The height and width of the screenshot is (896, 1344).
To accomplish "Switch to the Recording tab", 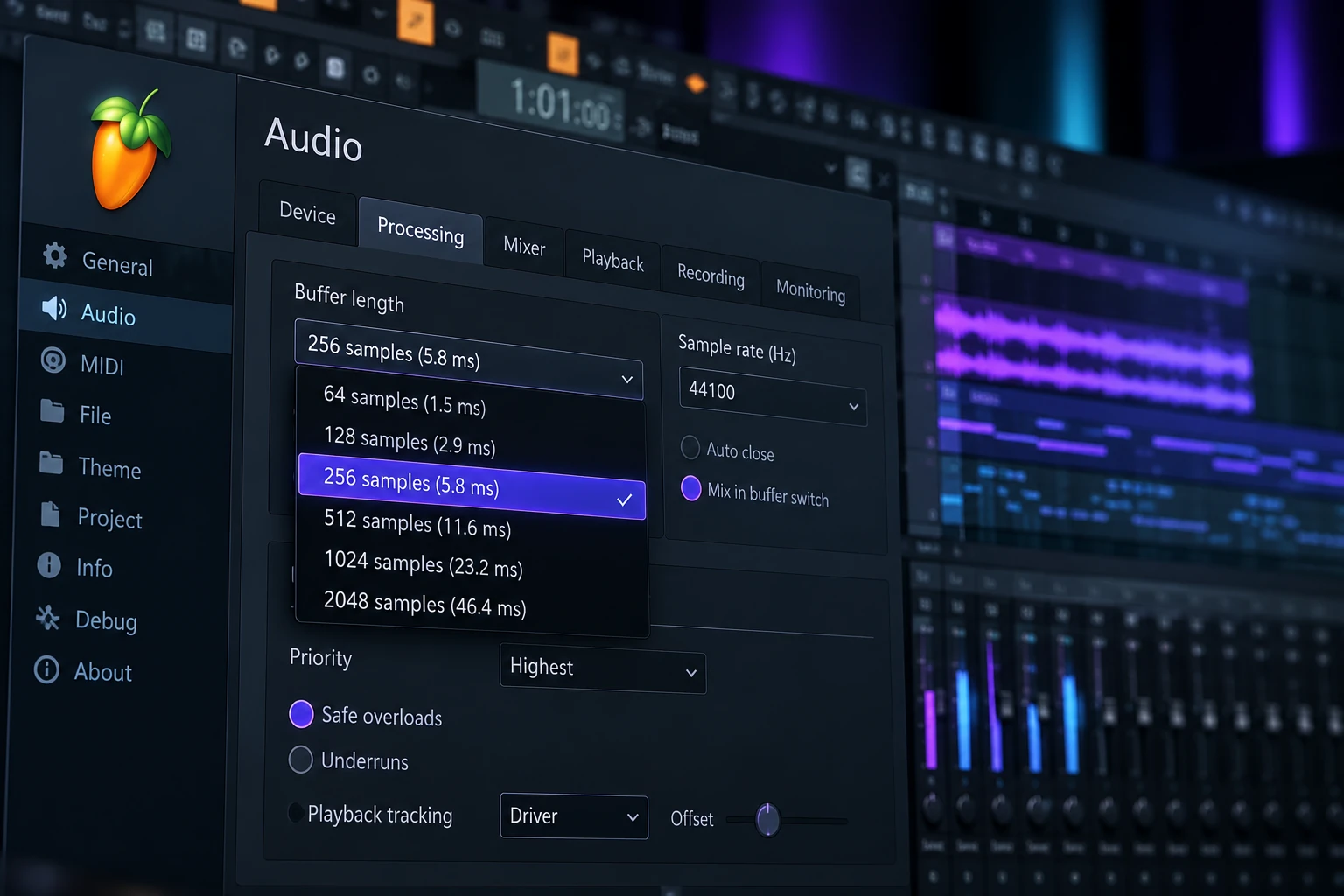I will (x=710, y=276).
